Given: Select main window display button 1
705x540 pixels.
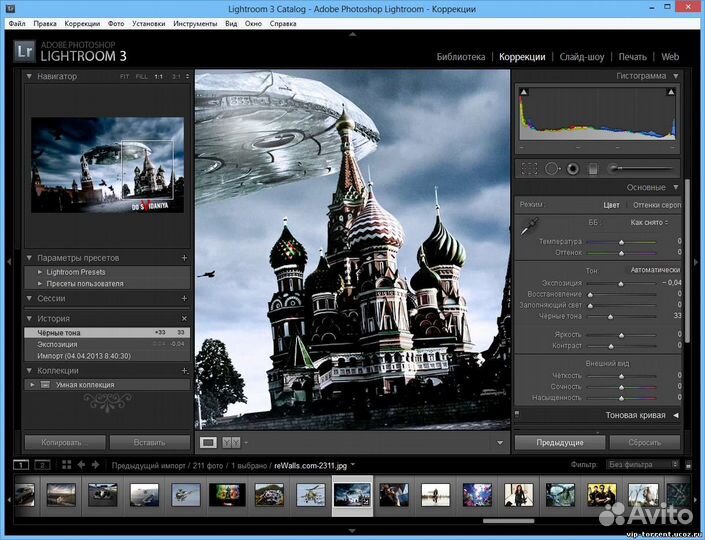Looking at the screenshot, I should 21,465.
